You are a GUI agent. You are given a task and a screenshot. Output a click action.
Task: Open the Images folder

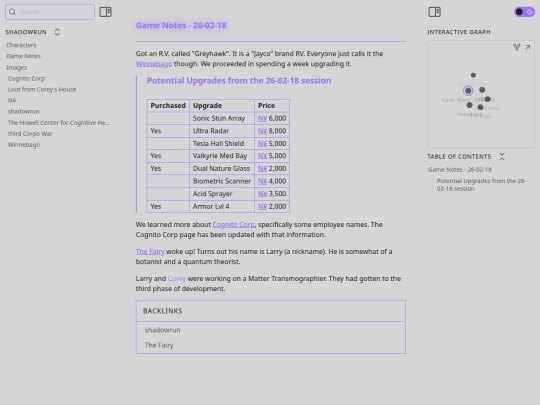(x=17, y=68)
